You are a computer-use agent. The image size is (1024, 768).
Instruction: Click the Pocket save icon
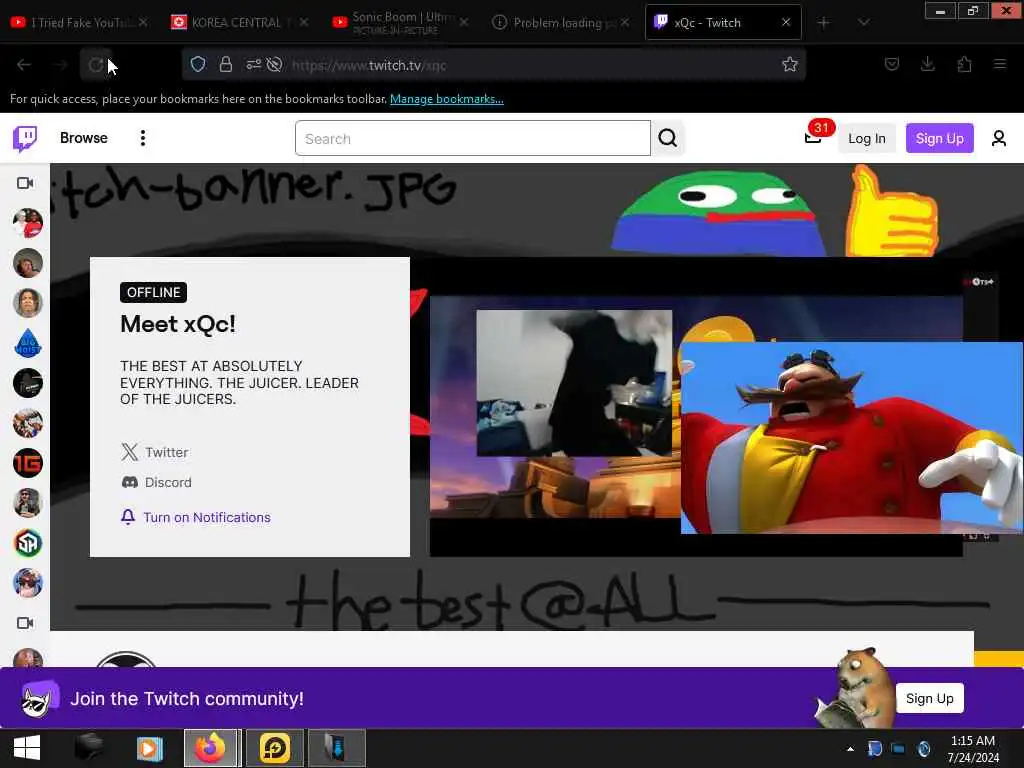click(x=891, y=64)
